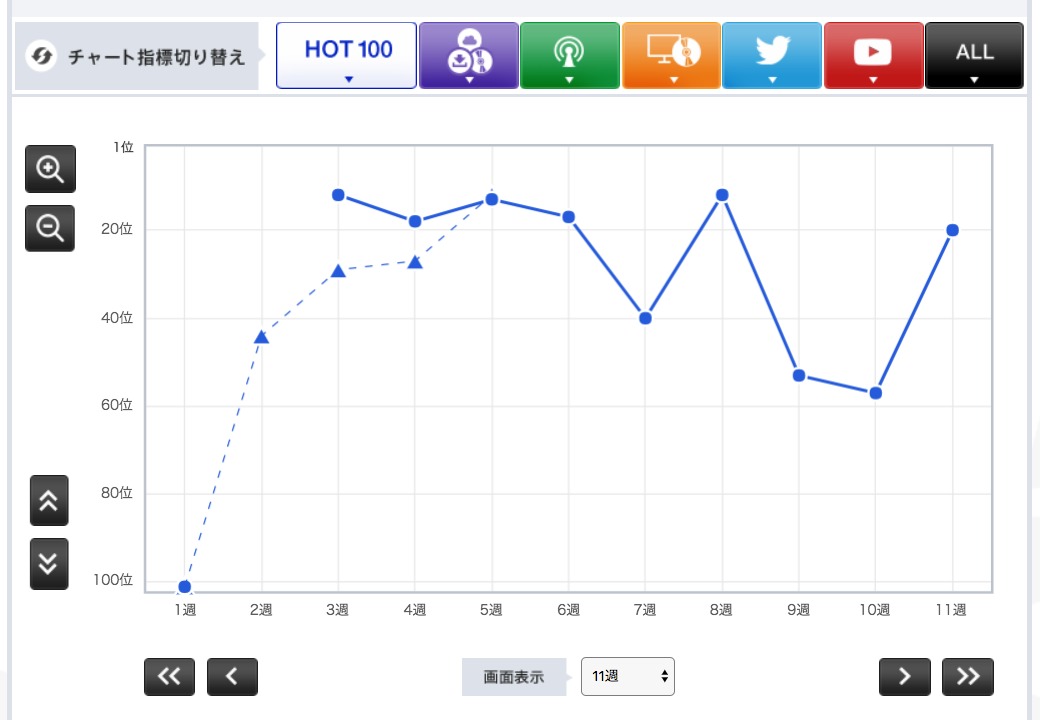The image size is (1040, 720).
Task: Click the double up-chevron button
Action: pos(49,501)
